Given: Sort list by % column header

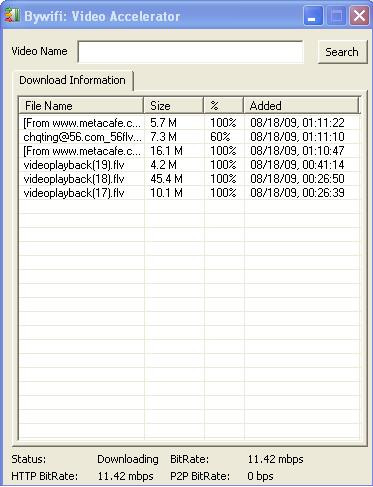Looking at the screenshot, I should [x=223, y=106].
